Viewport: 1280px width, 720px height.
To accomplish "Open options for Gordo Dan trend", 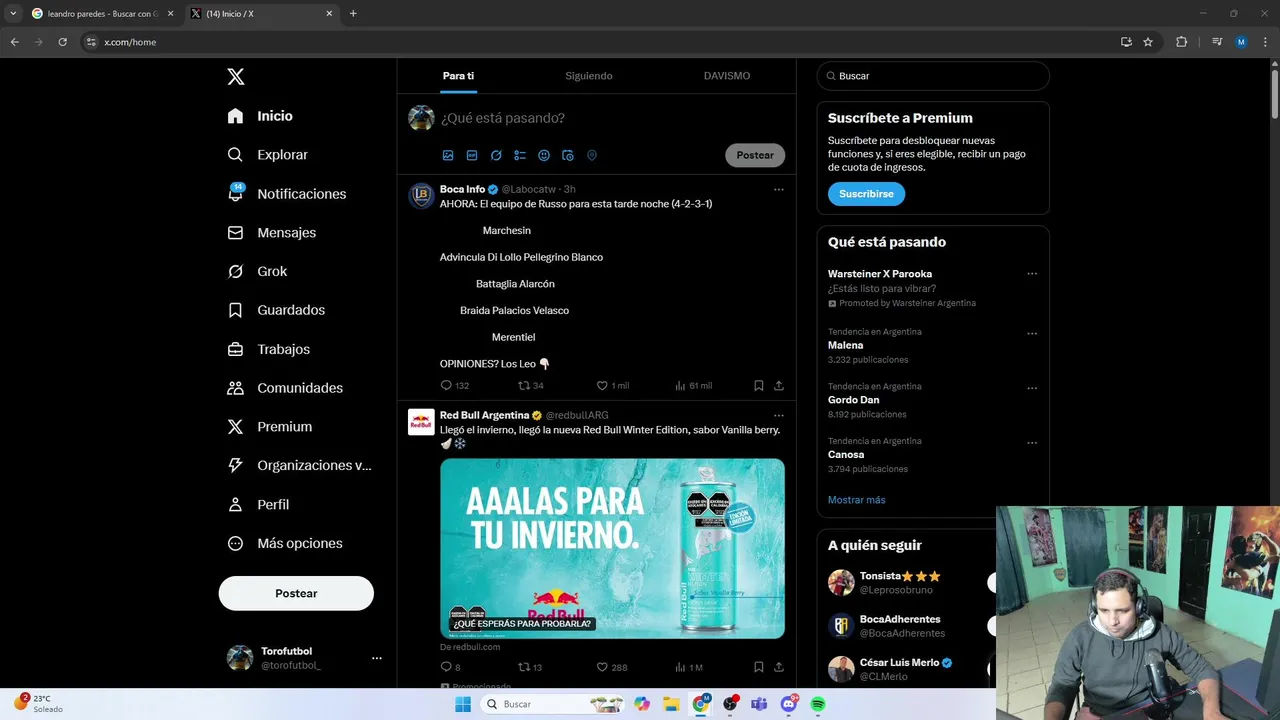I will pyautogui.click(x=1032, y=389).
